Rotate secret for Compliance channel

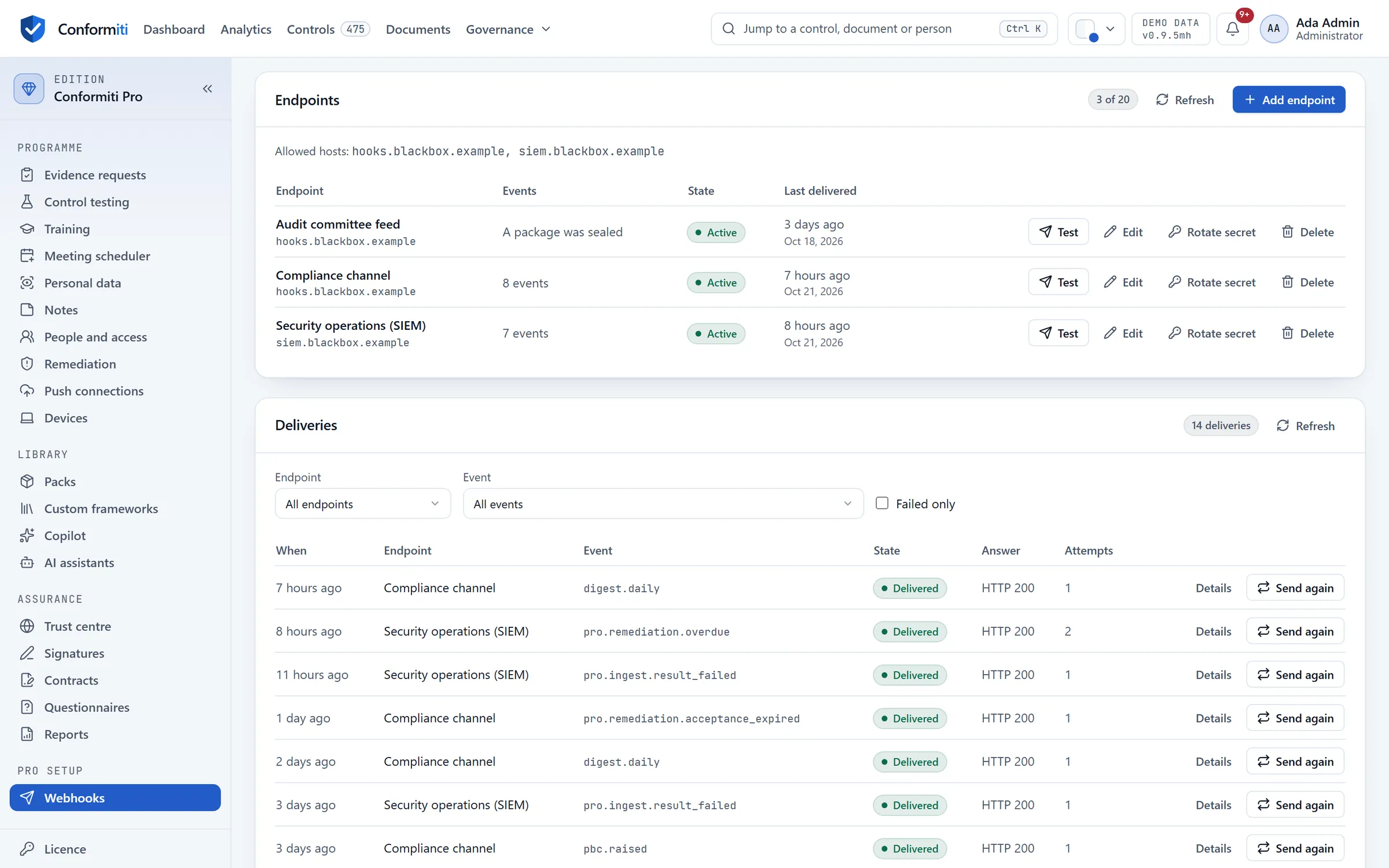pos(1212,282)
